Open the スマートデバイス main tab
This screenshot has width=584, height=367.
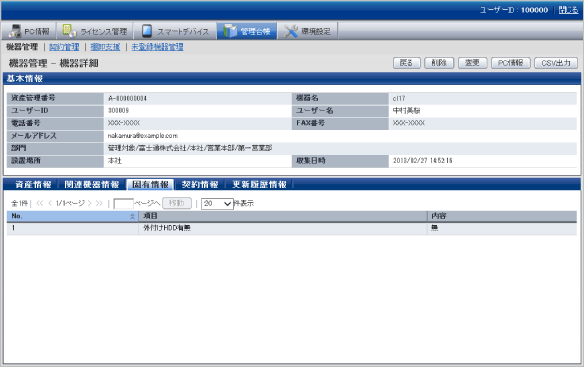pos(175,31)
